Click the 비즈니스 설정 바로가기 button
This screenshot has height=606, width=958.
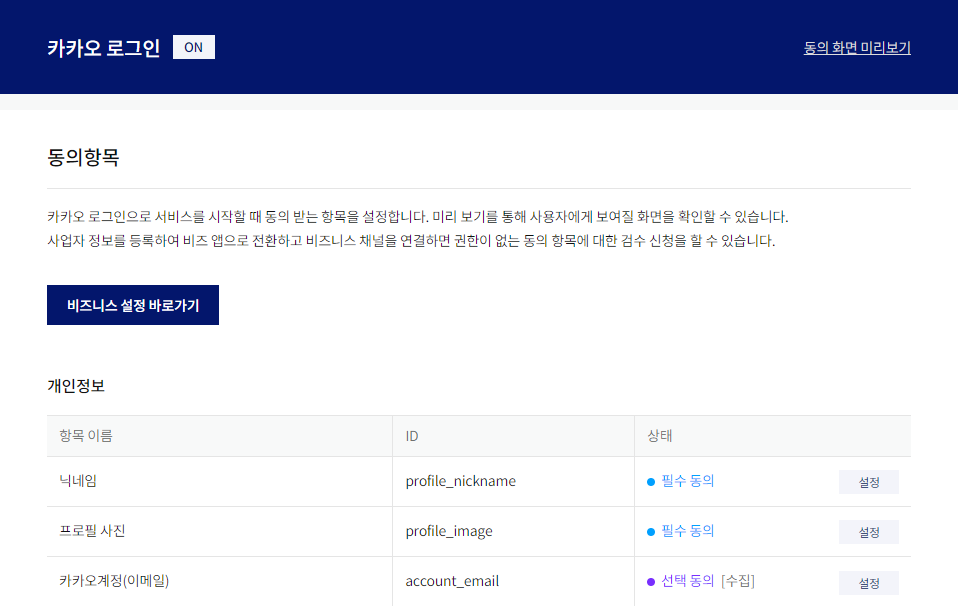[x=133, y=305]
